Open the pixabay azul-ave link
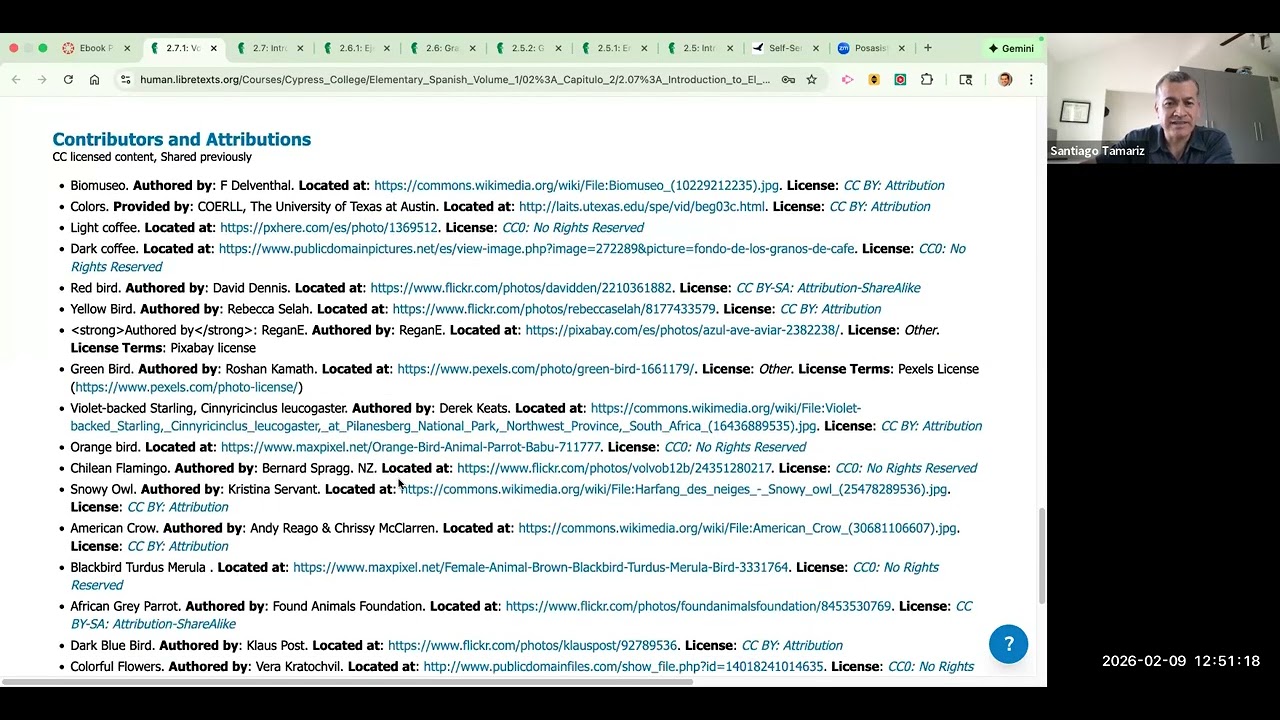1280x720 pixels. (x=682, y=330)
